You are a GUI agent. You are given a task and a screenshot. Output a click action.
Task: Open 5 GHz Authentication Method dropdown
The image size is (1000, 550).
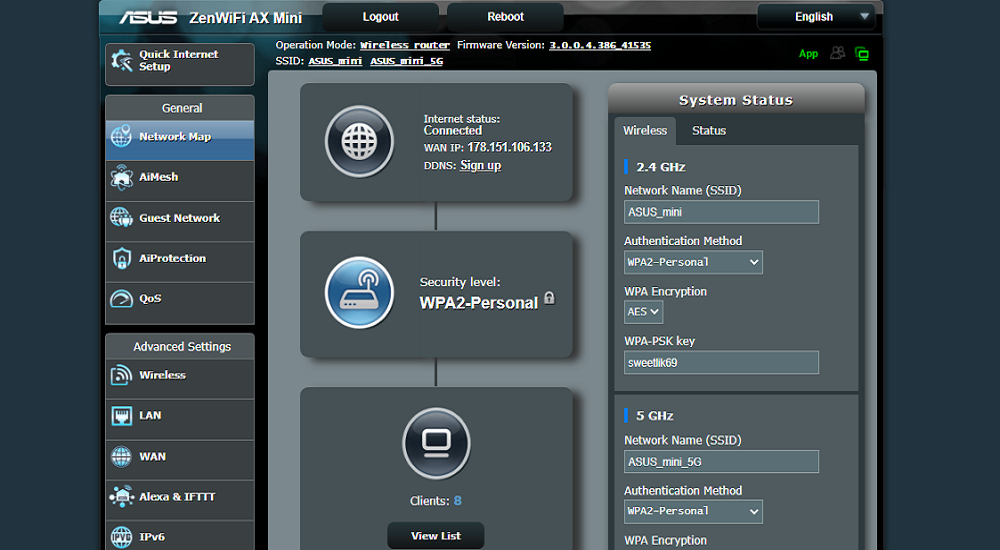click(x=693, y=511)
